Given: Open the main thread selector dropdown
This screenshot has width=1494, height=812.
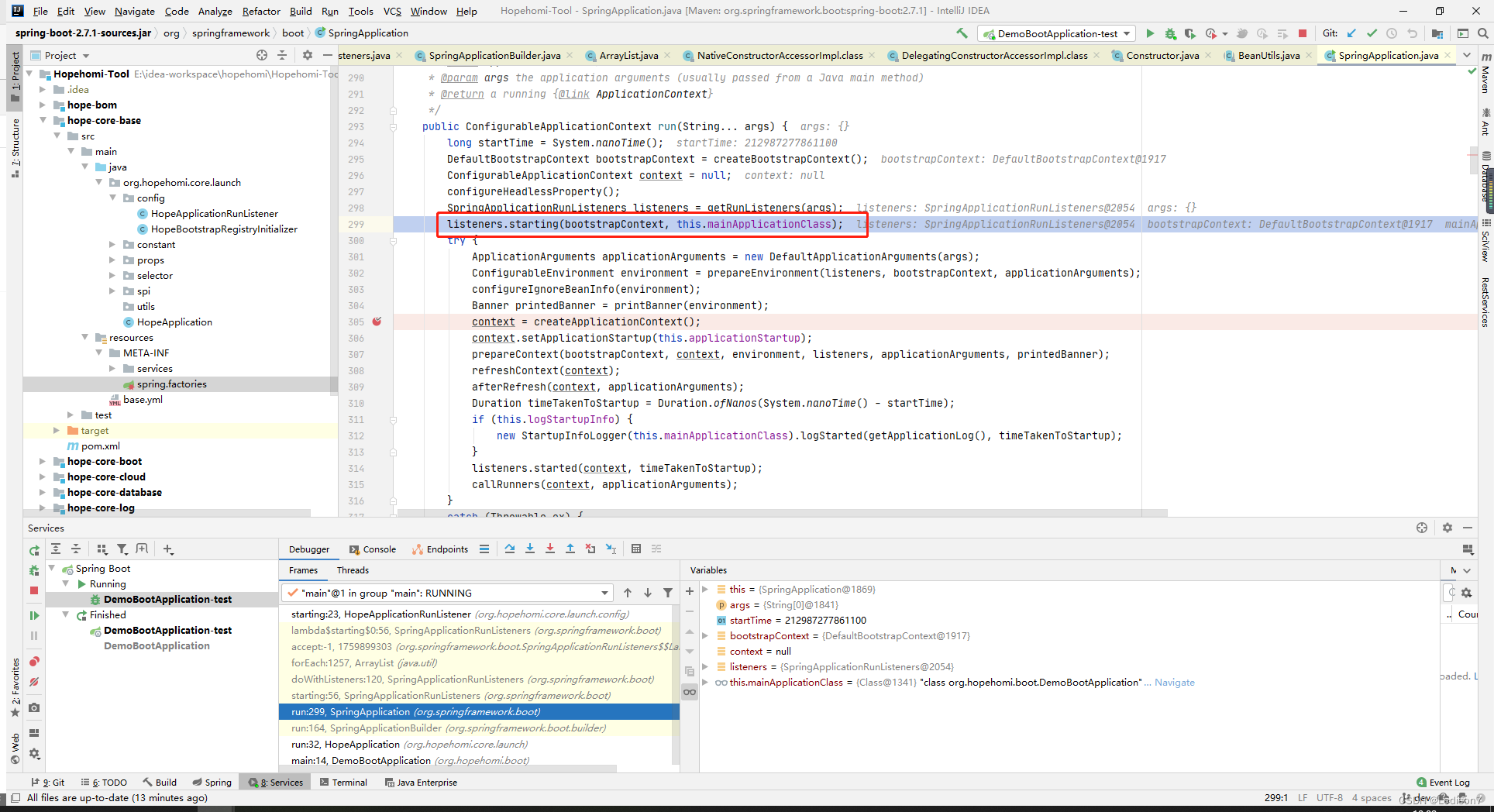Looking at the screenshot, I should 448,593.
